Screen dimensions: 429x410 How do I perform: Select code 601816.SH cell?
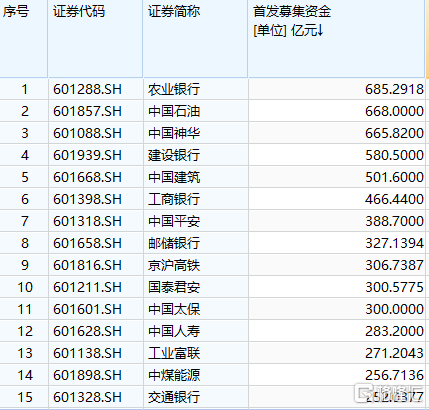click(x=96, y=265)
